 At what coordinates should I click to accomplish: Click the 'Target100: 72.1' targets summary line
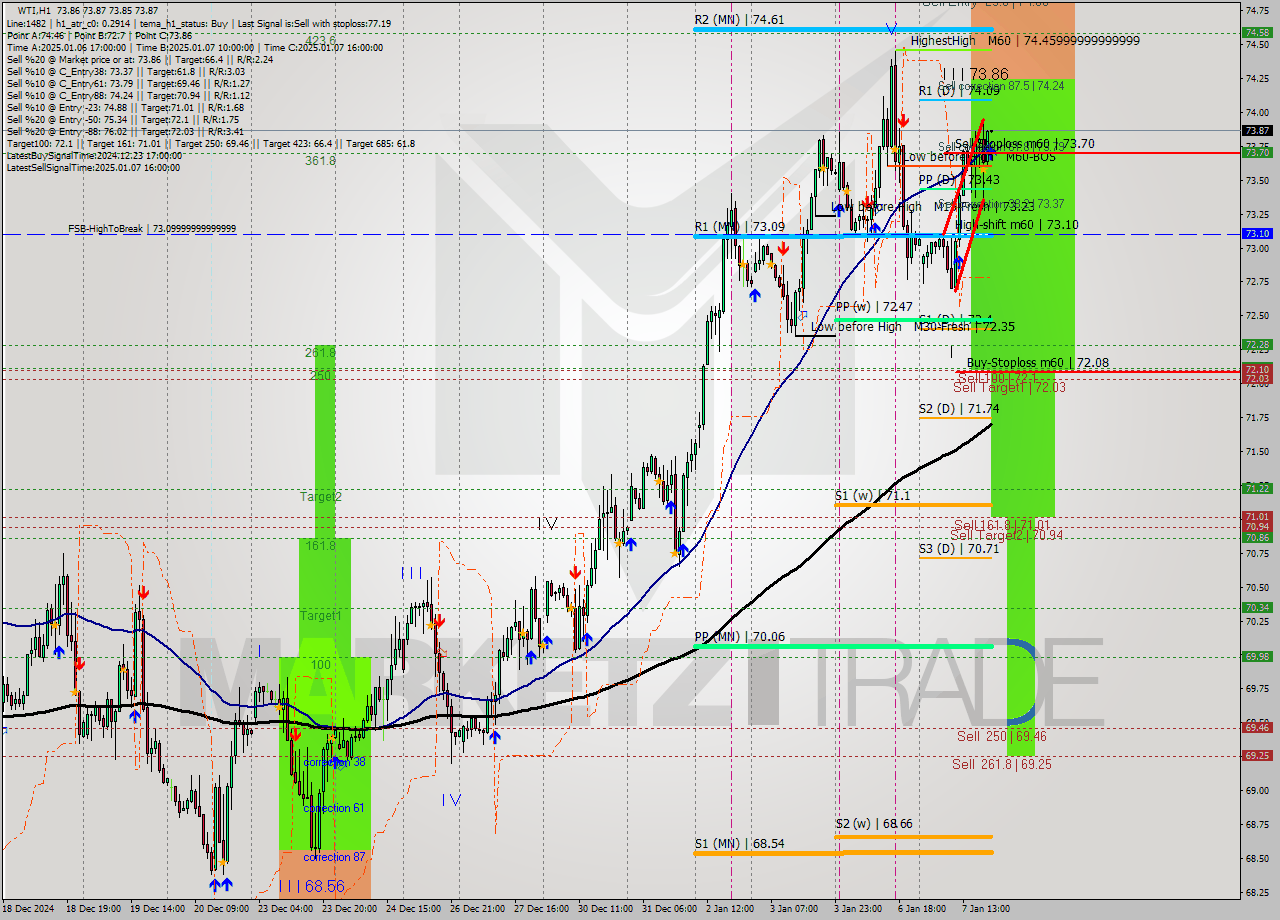pos(210,143)
